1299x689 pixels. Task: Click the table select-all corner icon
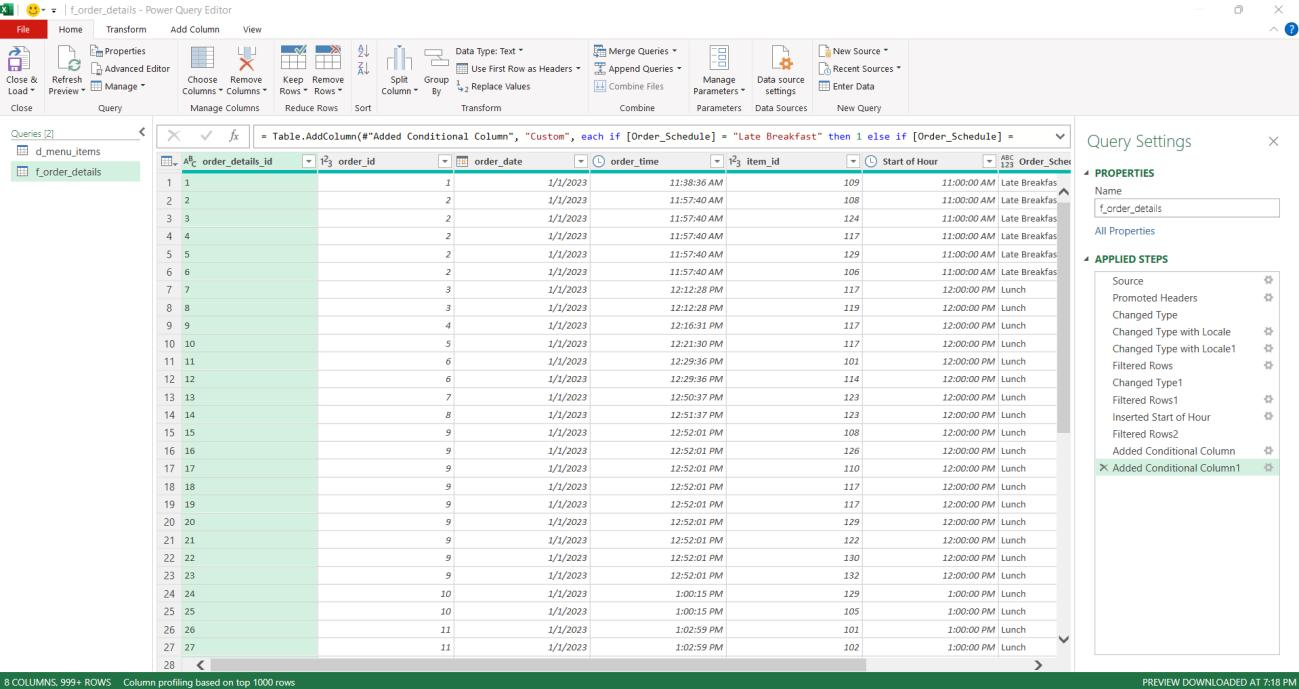point(168,162)
